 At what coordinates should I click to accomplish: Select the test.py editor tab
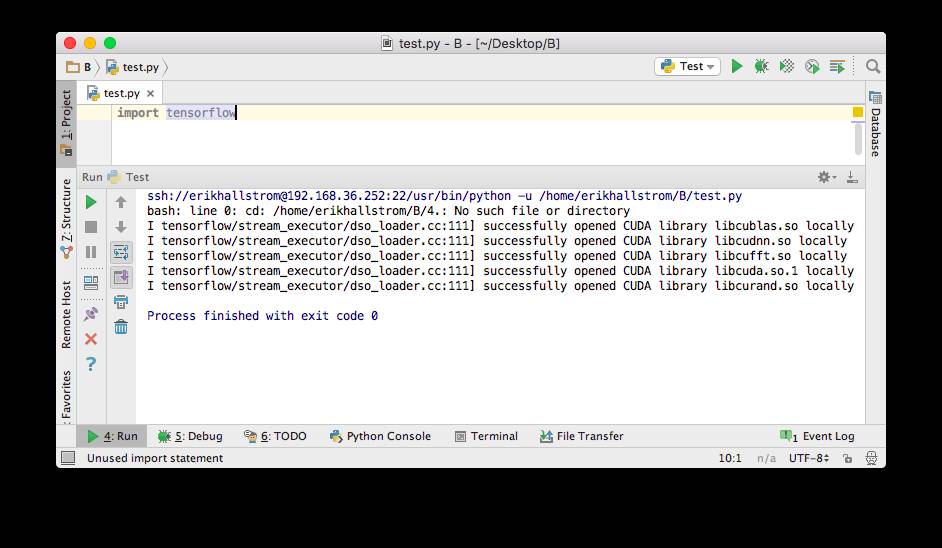pos(121,93)
